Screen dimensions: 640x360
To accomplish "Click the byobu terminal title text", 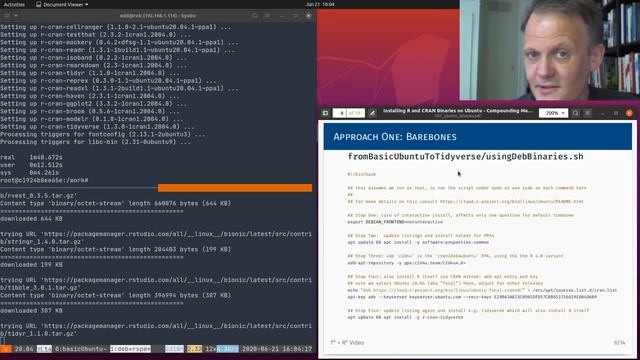I will tap(158, 16).
